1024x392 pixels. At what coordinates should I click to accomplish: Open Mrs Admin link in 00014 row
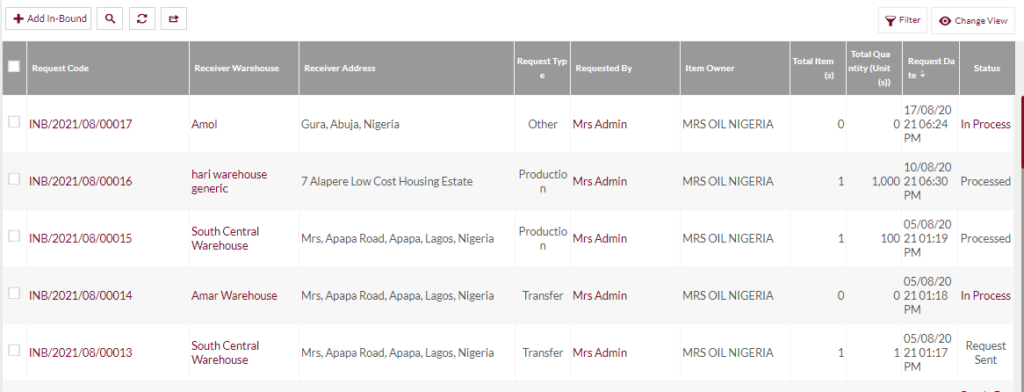point(600,296)
